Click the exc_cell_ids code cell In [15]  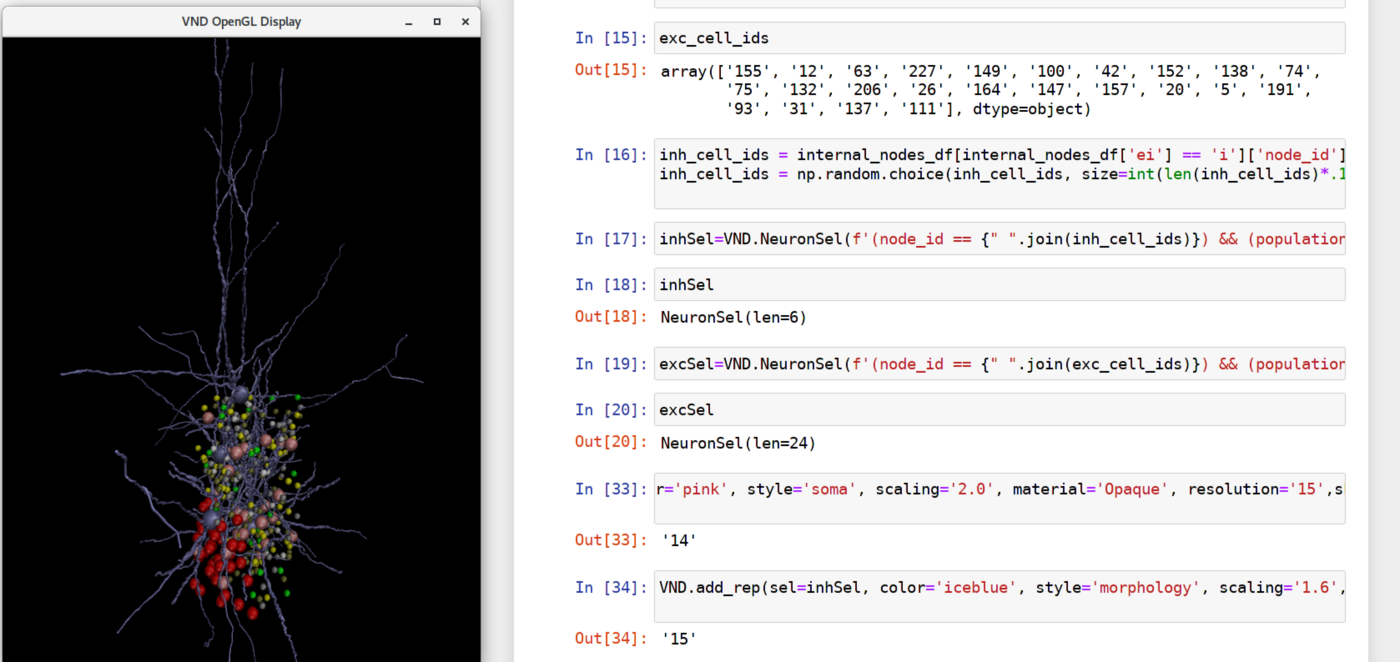click(x=1000, y=38)
